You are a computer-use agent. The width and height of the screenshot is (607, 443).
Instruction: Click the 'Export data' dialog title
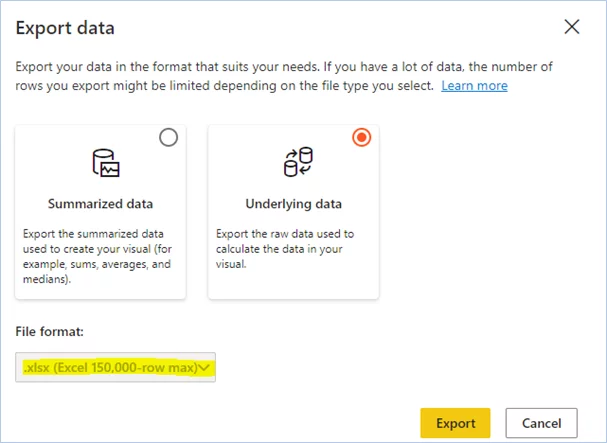(x=65, y=28)
